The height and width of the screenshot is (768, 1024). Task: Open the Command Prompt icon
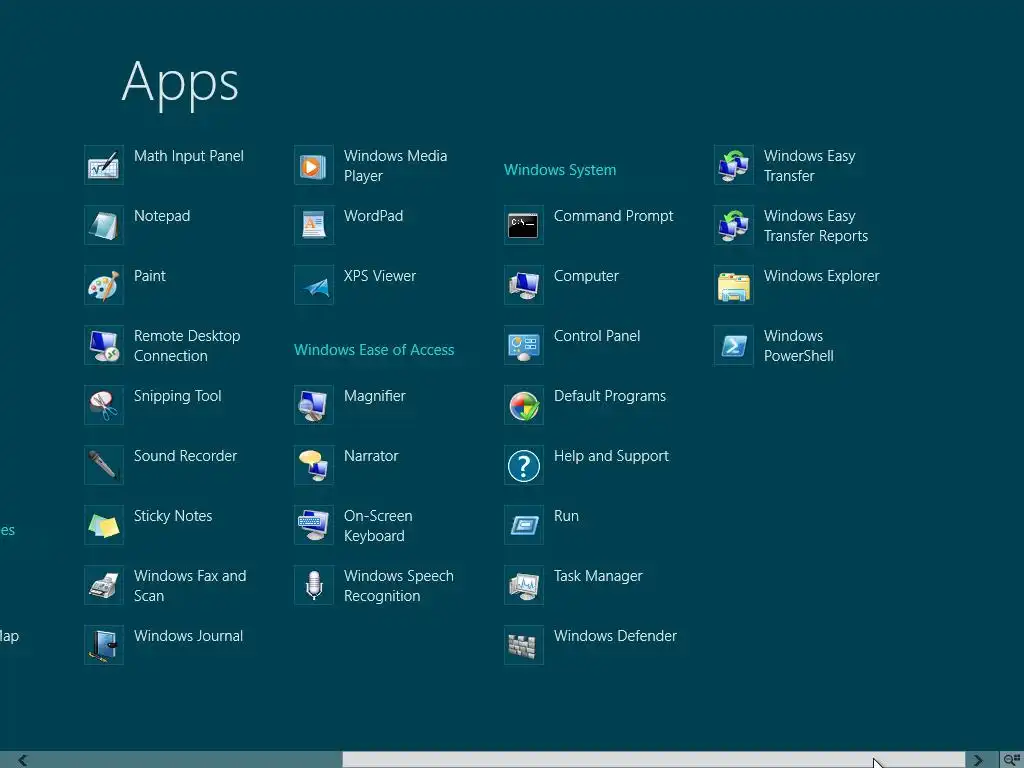[x=524, y=225]
